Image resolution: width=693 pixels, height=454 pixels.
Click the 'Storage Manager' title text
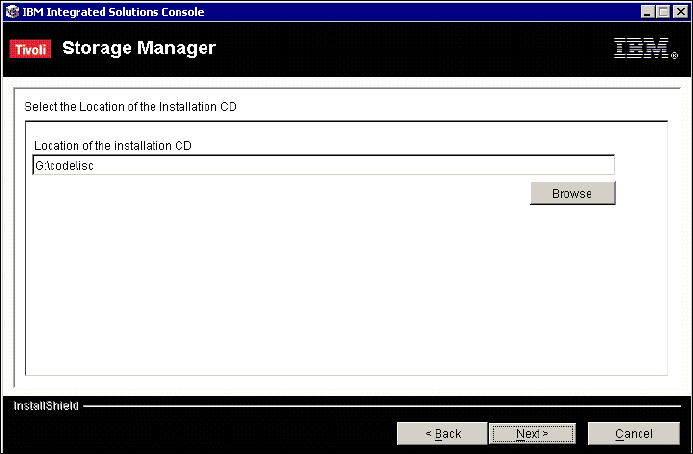139,48
